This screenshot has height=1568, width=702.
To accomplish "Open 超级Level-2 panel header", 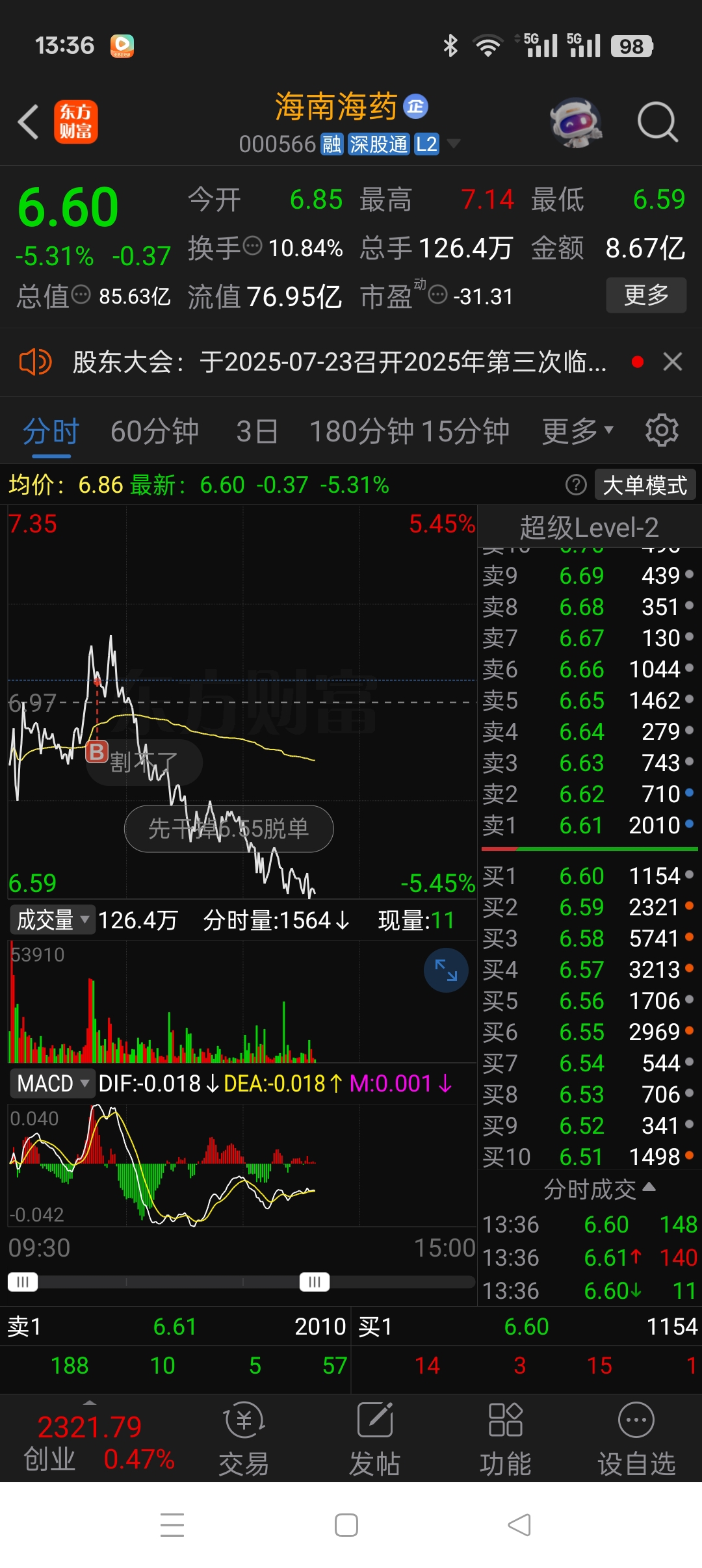I will click(589, 527).
